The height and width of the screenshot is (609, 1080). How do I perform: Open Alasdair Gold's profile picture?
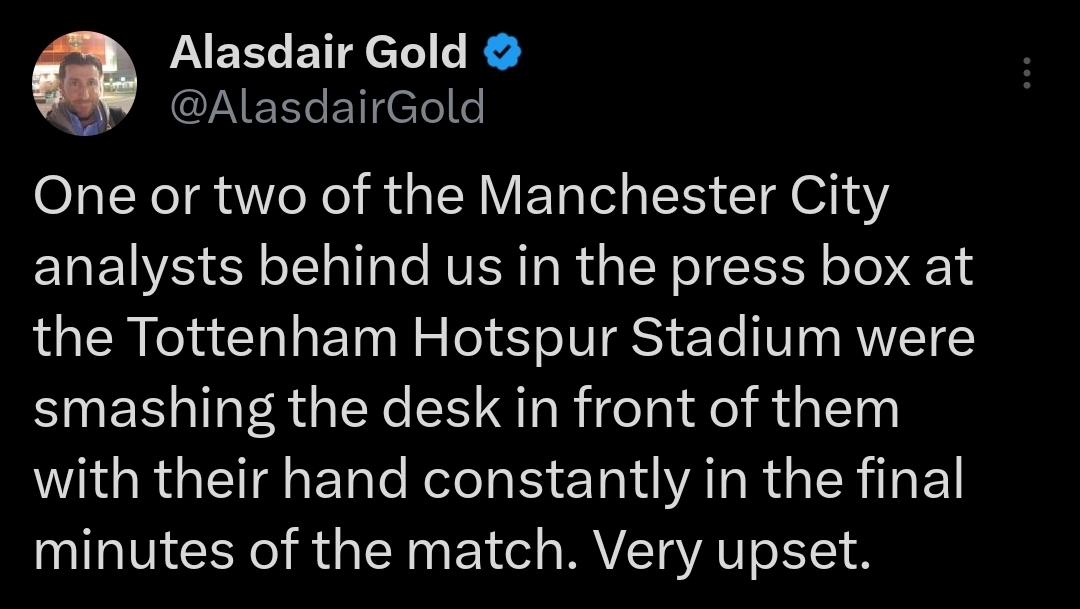[79, 82]
